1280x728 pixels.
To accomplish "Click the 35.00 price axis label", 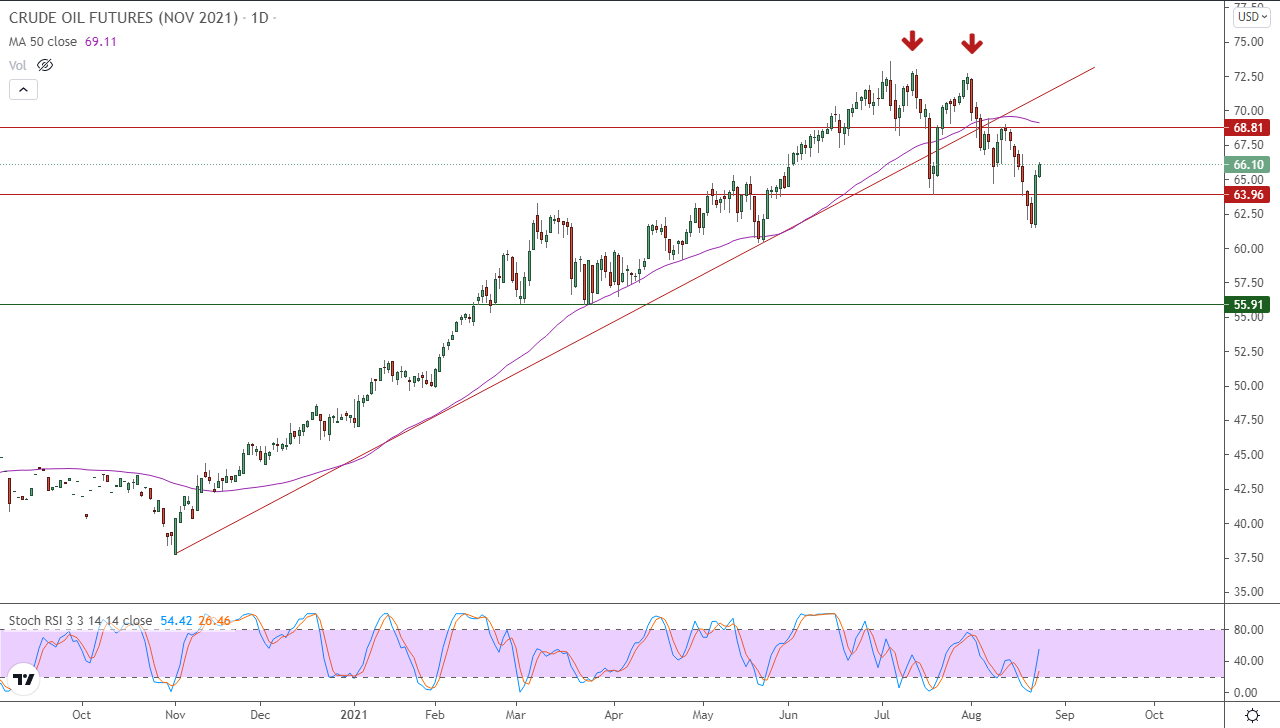I will pyautogui.click(x=1247, y=592).
